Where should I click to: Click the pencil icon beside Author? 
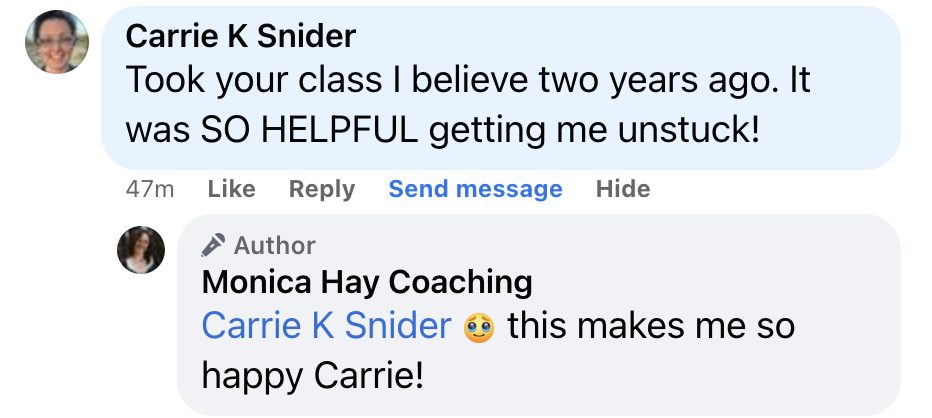click(213, 245)
